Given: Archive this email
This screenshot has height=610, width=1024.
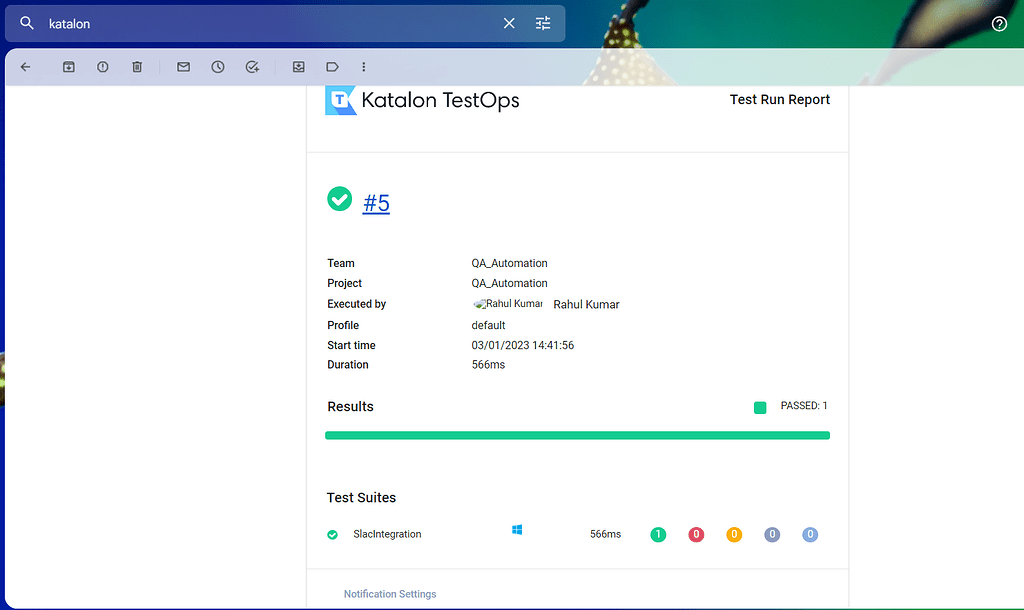Looking at the screenshot, I should click(x=69, y=67).
